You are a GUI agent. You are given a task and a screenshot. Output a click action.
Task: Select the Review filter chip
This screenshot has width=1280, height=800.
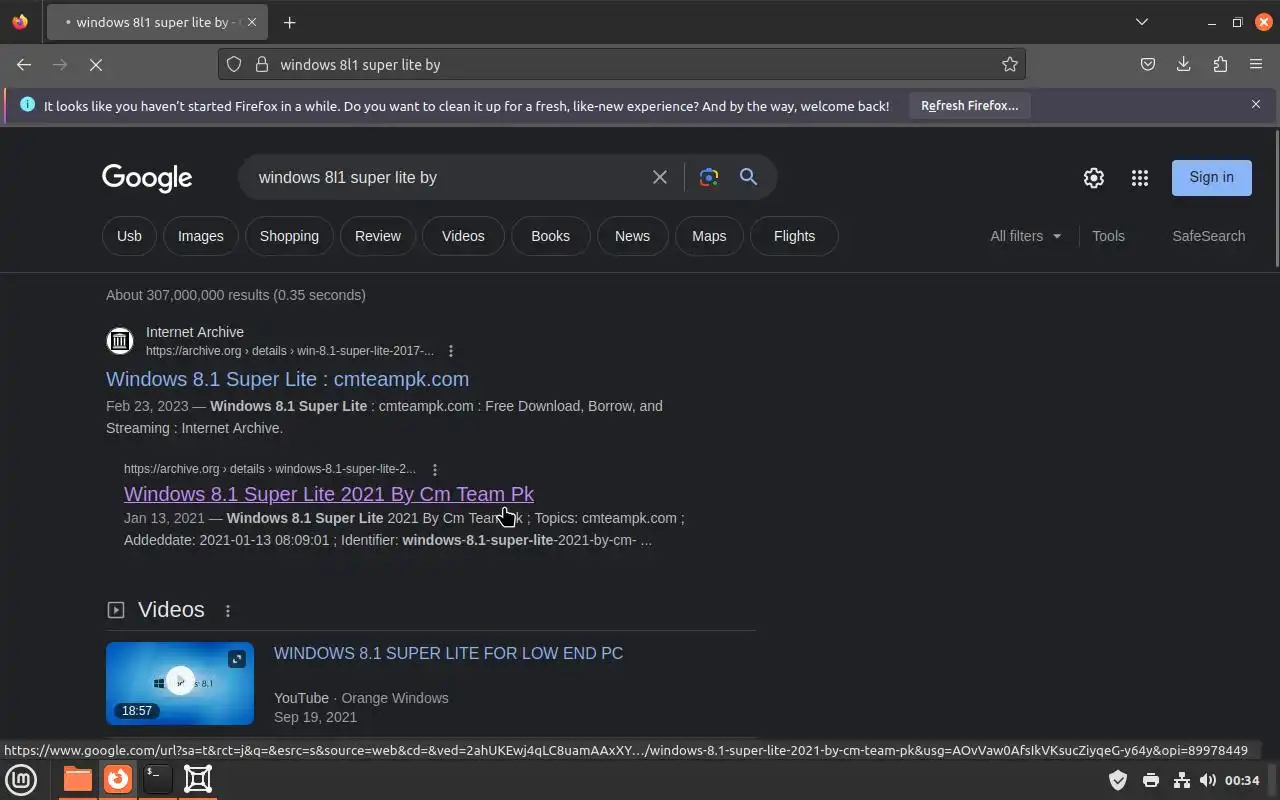[x=378, y=236]
